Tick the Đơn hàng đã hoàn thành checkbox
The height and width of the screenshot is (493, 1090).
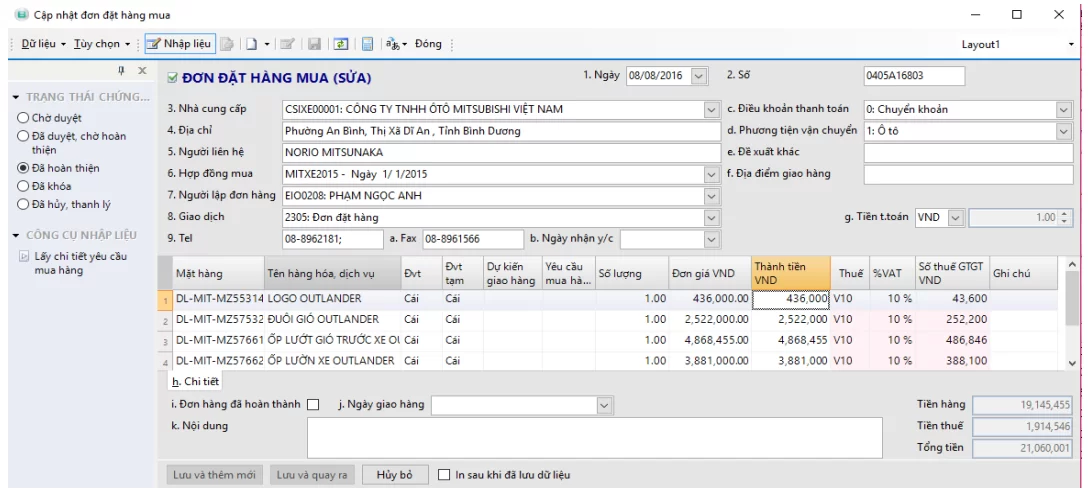coord(313,405)
